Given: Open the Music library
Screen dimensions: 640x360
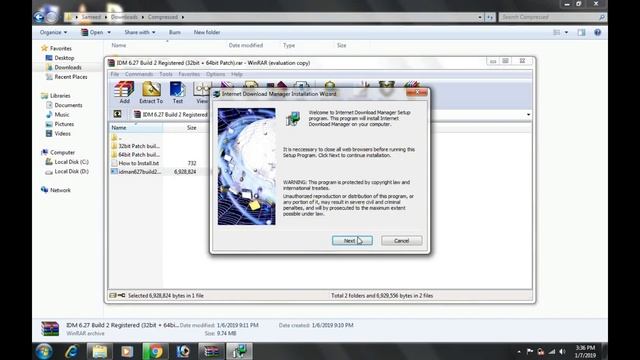Looking at the screenshot, I should (x=58, y=115).
